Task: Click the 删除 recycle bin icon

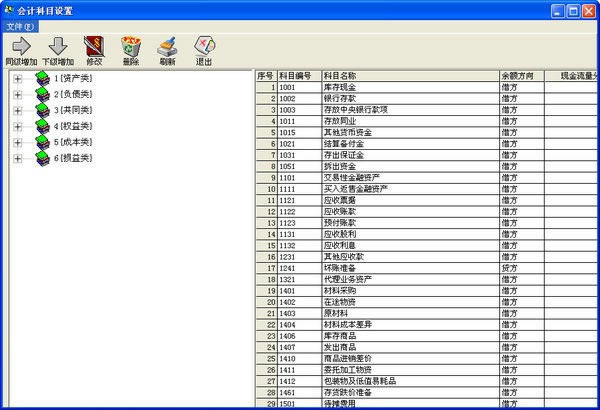Action: (131, 45)
